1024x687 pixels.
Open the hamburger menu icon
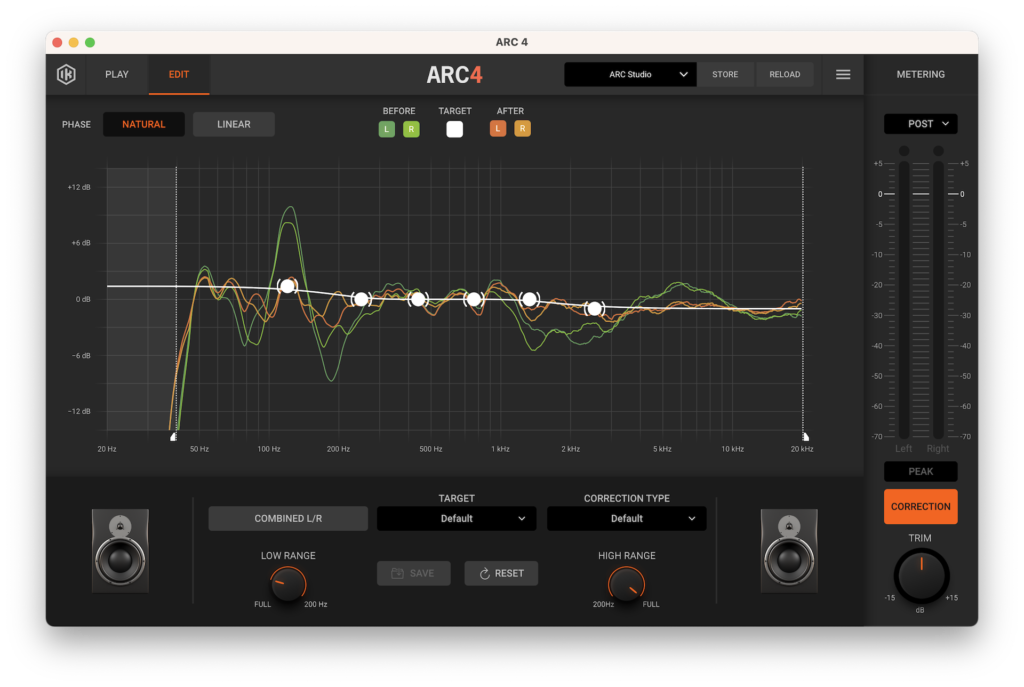coord(843,74)
